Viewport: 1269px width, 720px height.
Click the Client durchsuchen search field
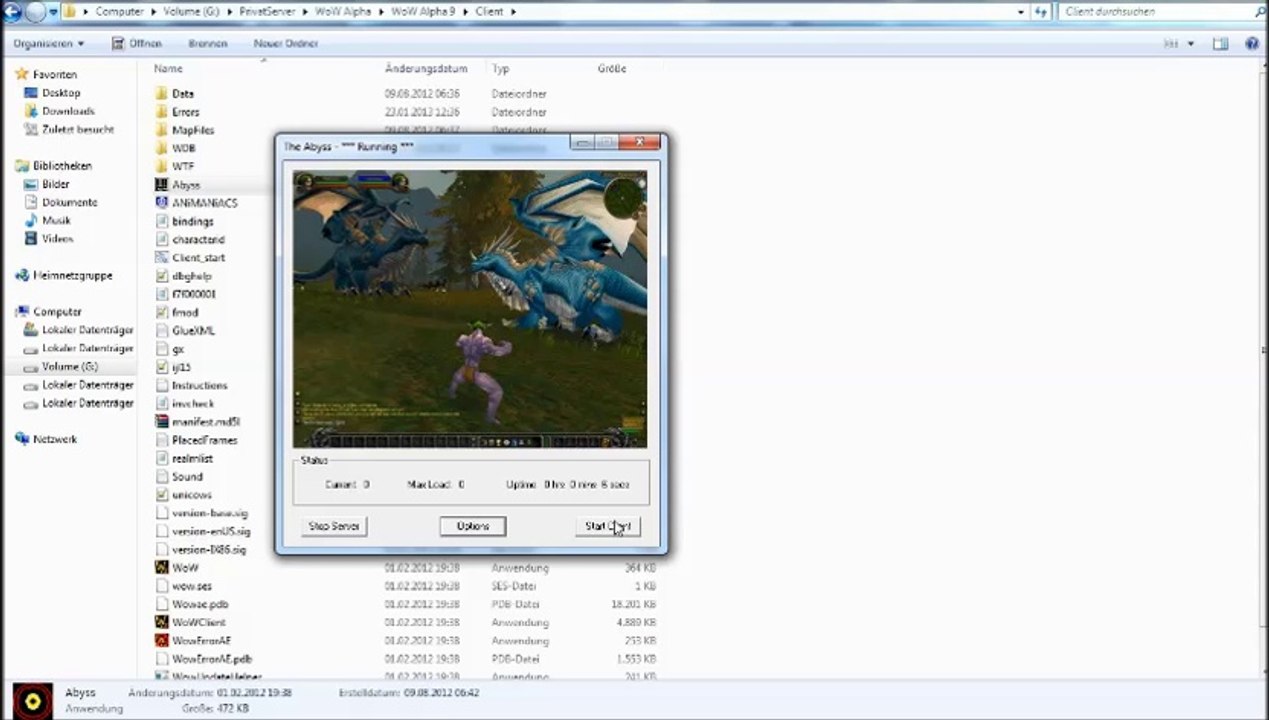coord(1155,12)
